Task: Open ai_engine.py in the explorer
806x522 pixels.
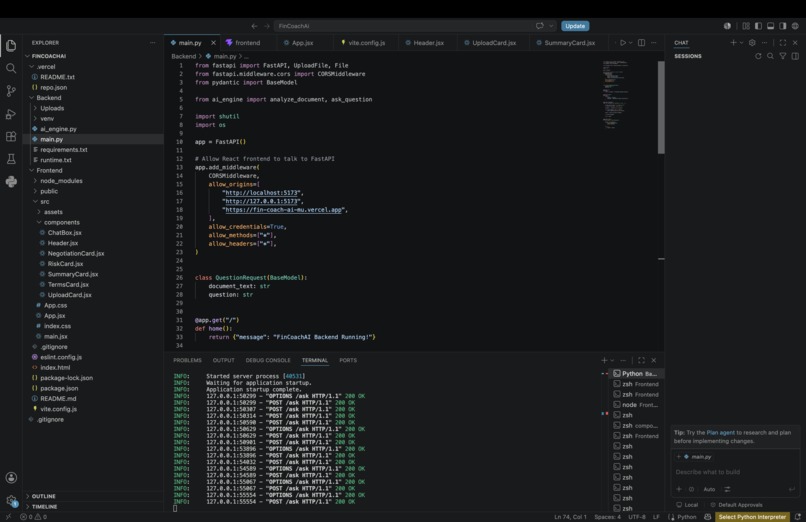Action: [x=58, y=129]
